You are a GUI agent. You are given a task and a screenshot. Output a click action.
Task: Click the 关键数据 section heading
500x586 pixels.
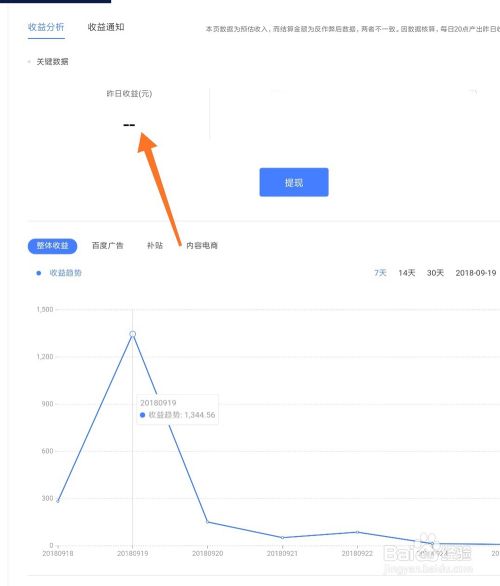point(52,62)
